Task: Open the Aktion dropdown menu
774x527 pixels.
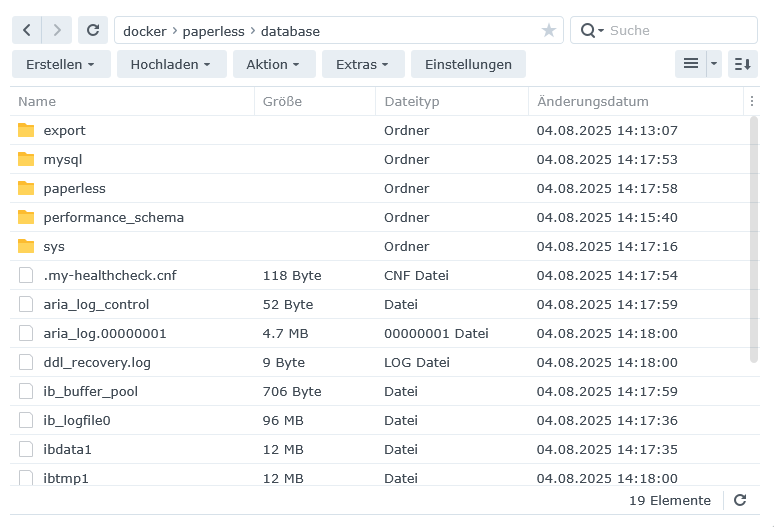Action: 274,64
